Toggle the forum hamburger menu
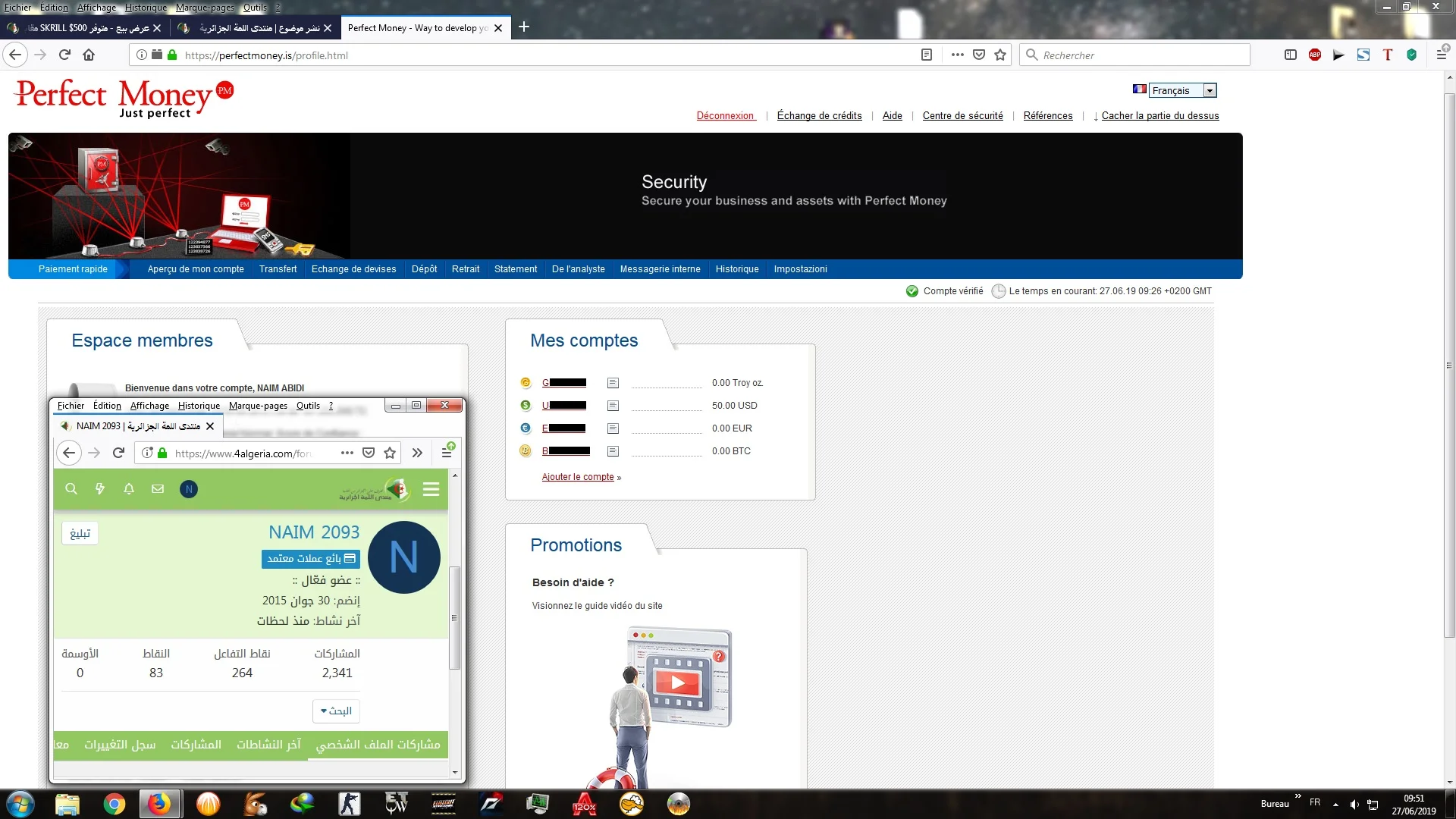 click(431, 489)
